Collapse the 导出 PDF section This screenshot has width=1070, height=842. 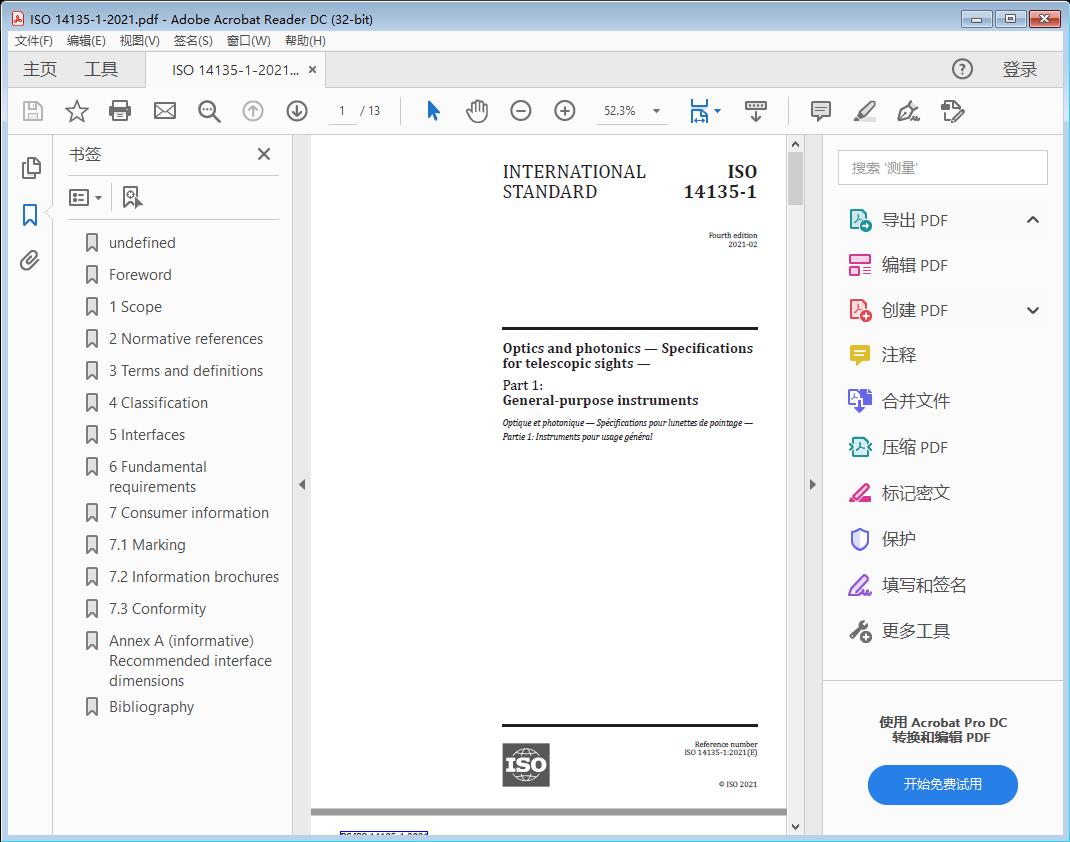1033,220
